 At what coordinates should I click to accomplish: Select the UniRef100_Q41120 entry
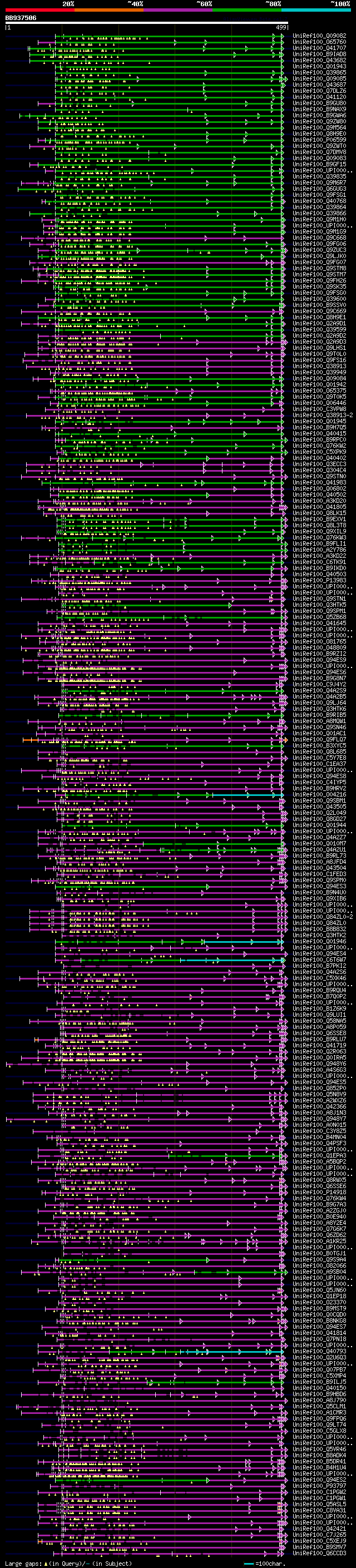coord(319,97)
